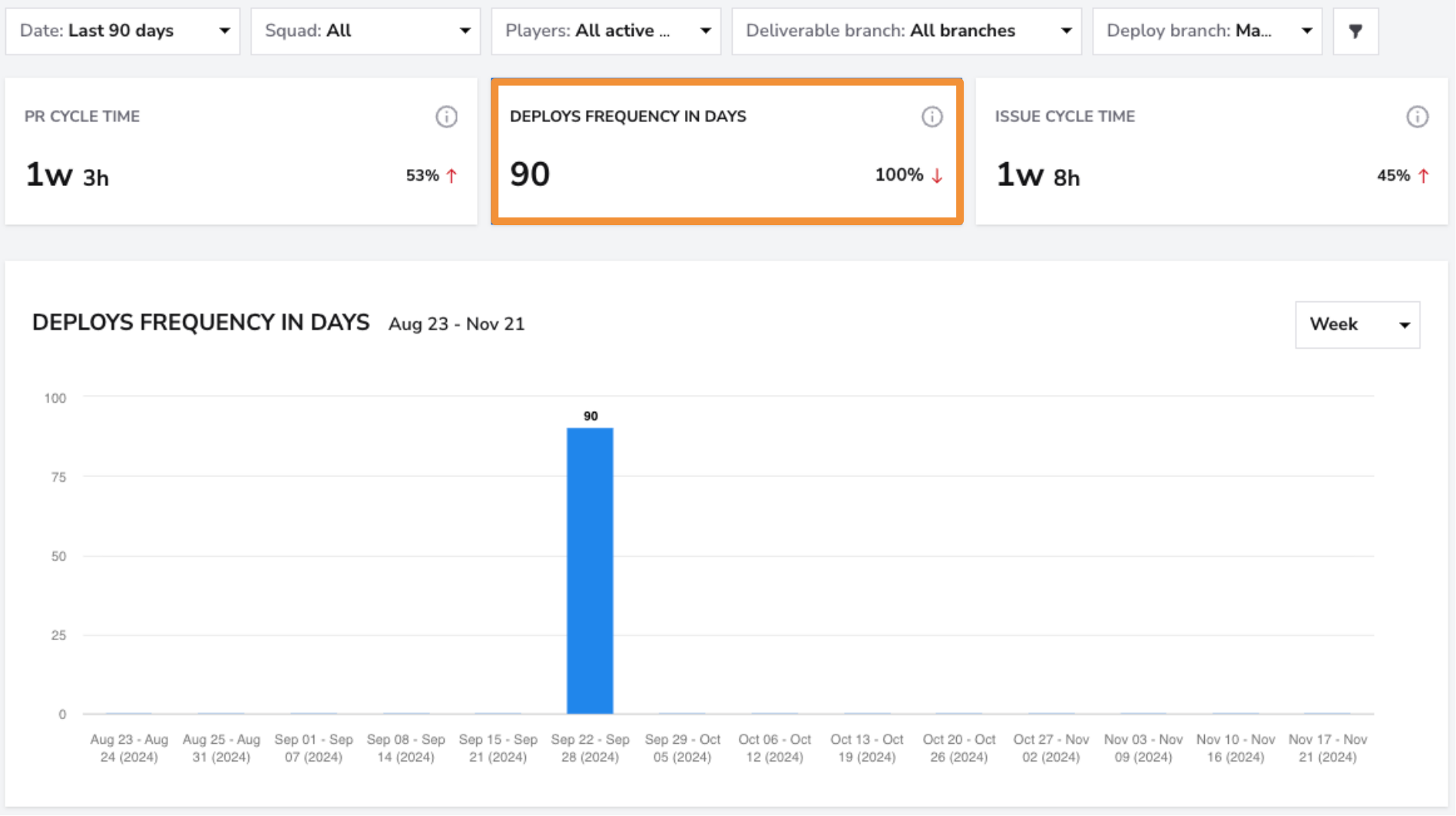Expand the Deploy branch dropdown
The width and height of the screenshot is (1456, 816).
[x=1207, y=32]
